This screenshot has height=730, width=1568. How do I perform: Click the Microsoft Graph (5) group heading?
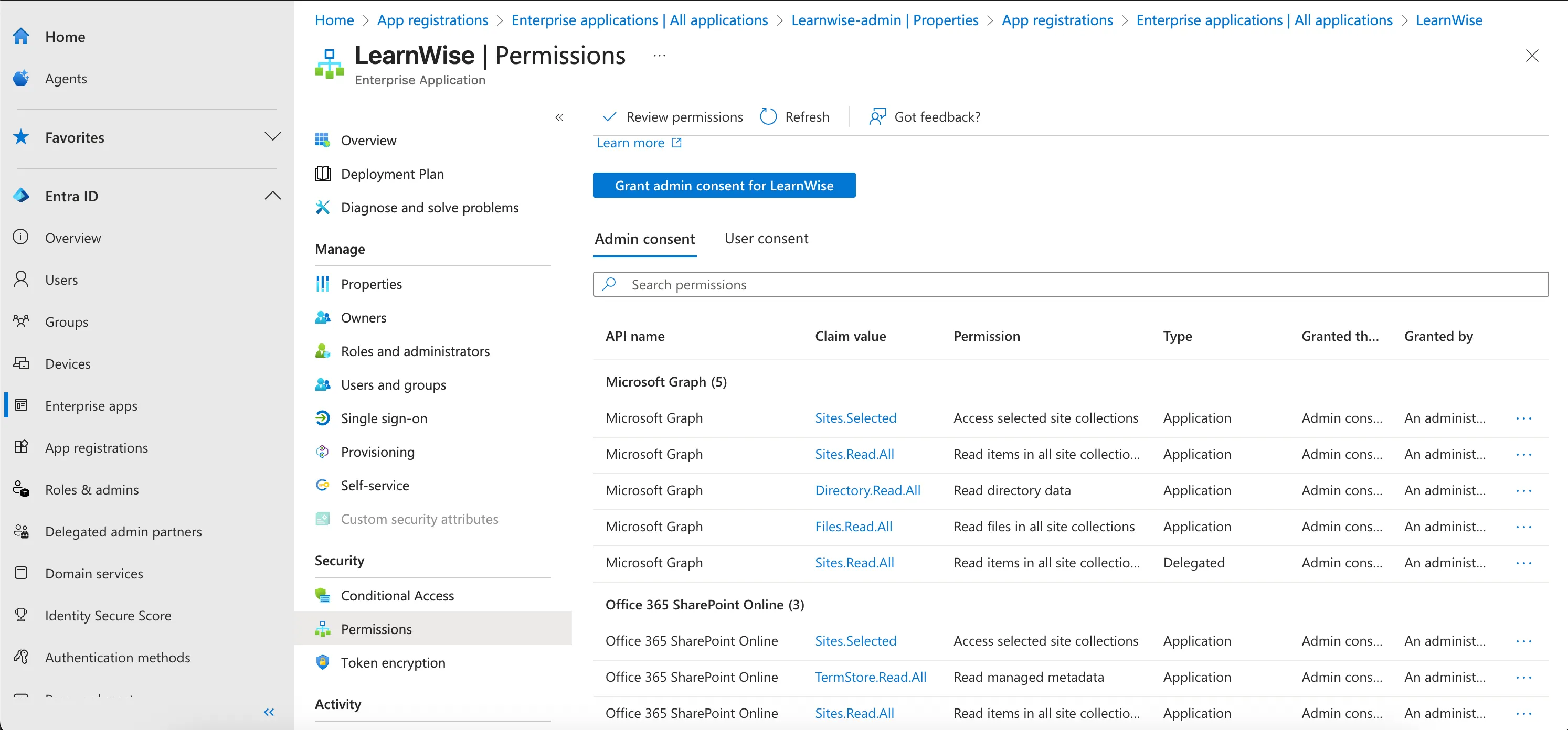(666, 381)
